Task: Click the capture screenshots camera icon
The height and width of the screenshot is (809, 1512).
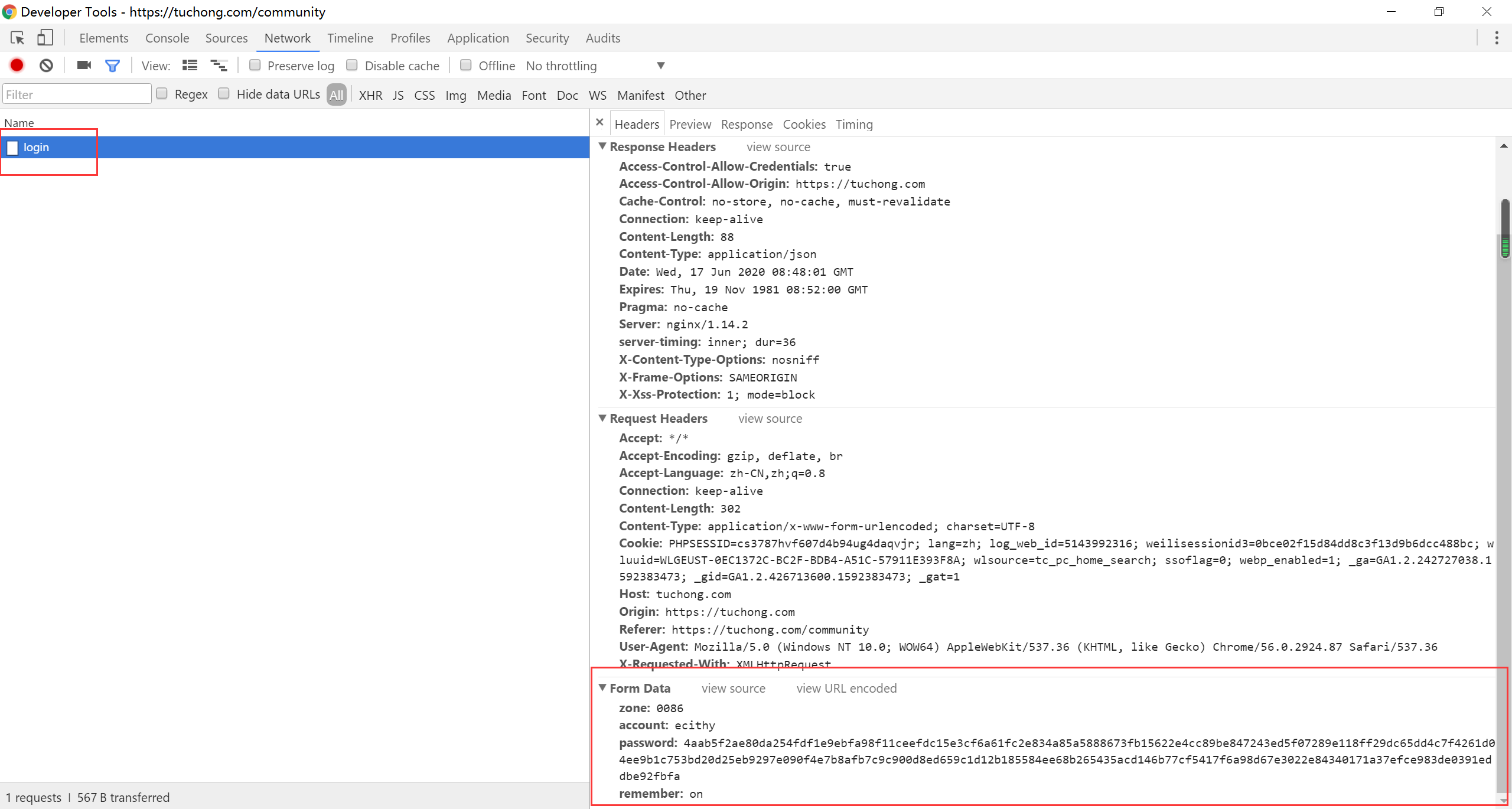Action: point(84,66)
